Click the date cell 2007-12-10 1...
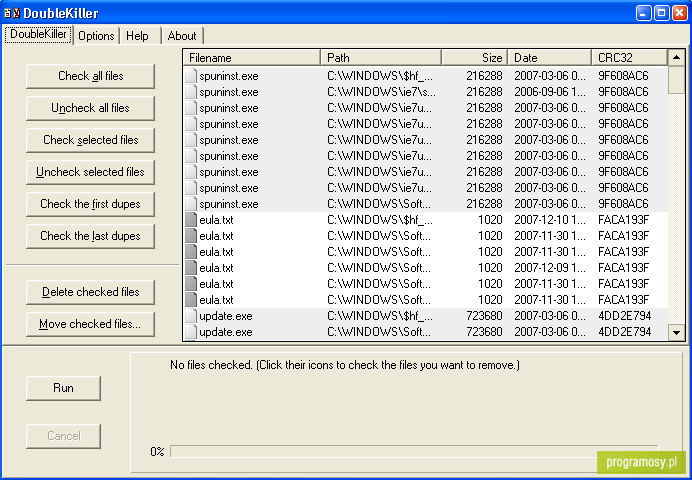Screen dimensions: 692x480 pyautogui.click(x=550, y=220)
